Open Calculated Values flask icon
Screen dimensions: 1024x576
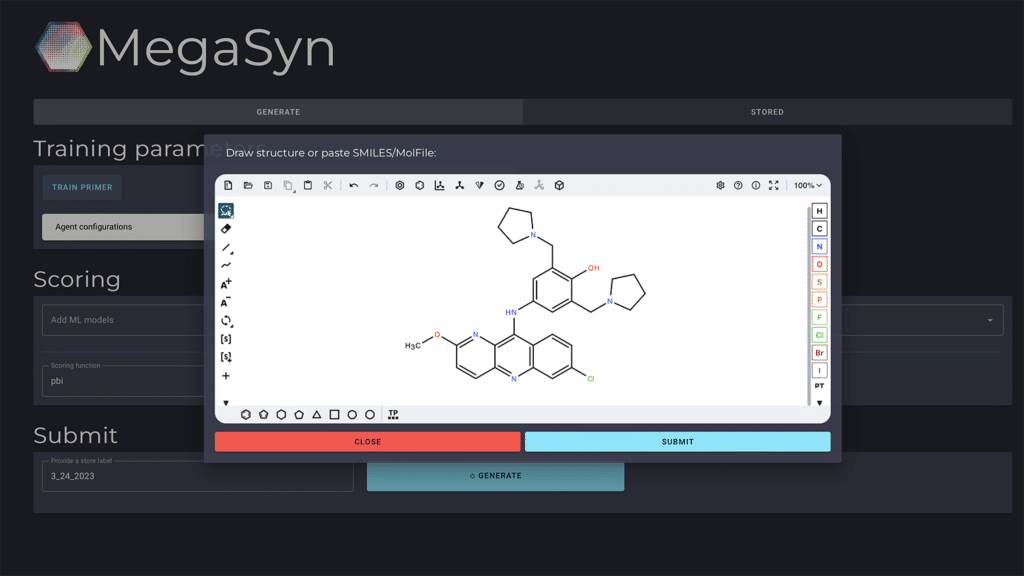click(x=520, y=185)
